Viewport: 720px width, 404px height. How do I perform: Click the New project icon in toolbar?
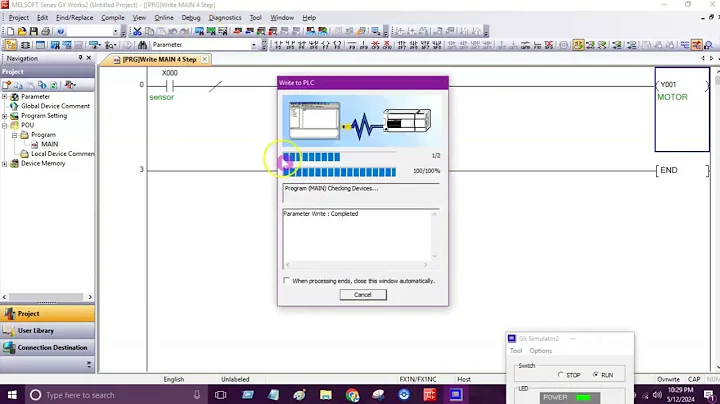point(10,31)
